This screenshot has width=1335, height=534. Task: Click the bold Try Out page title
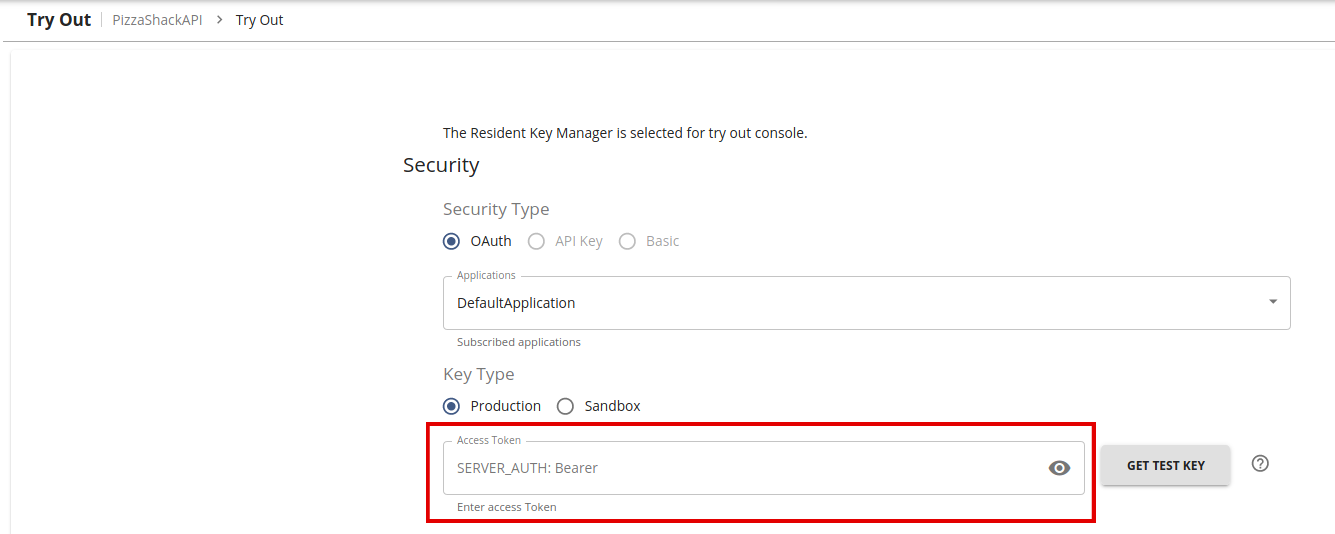point(59,20)
